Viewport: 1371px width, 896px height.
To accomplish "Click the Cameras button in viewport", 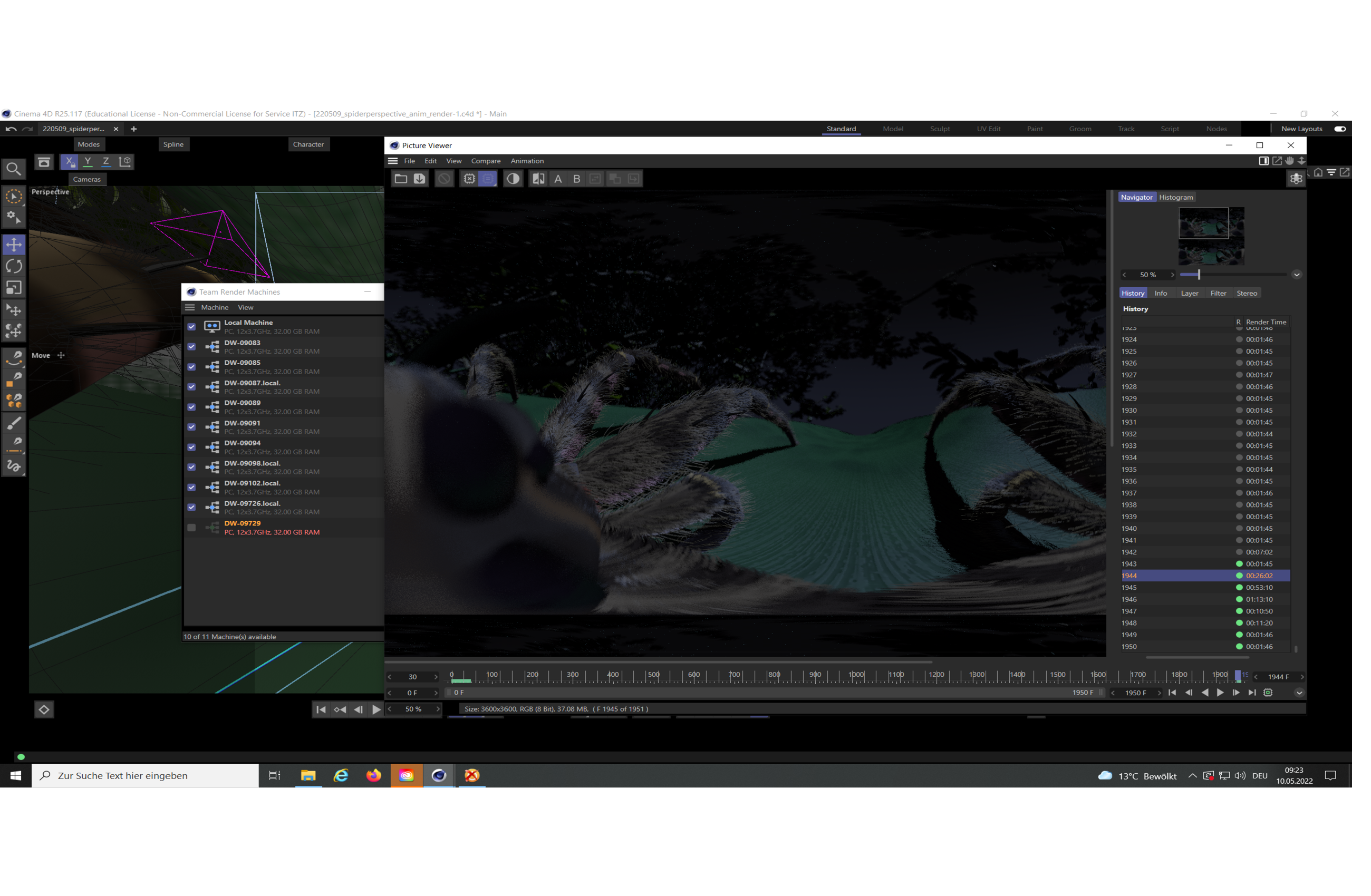I will pos(87,180).
